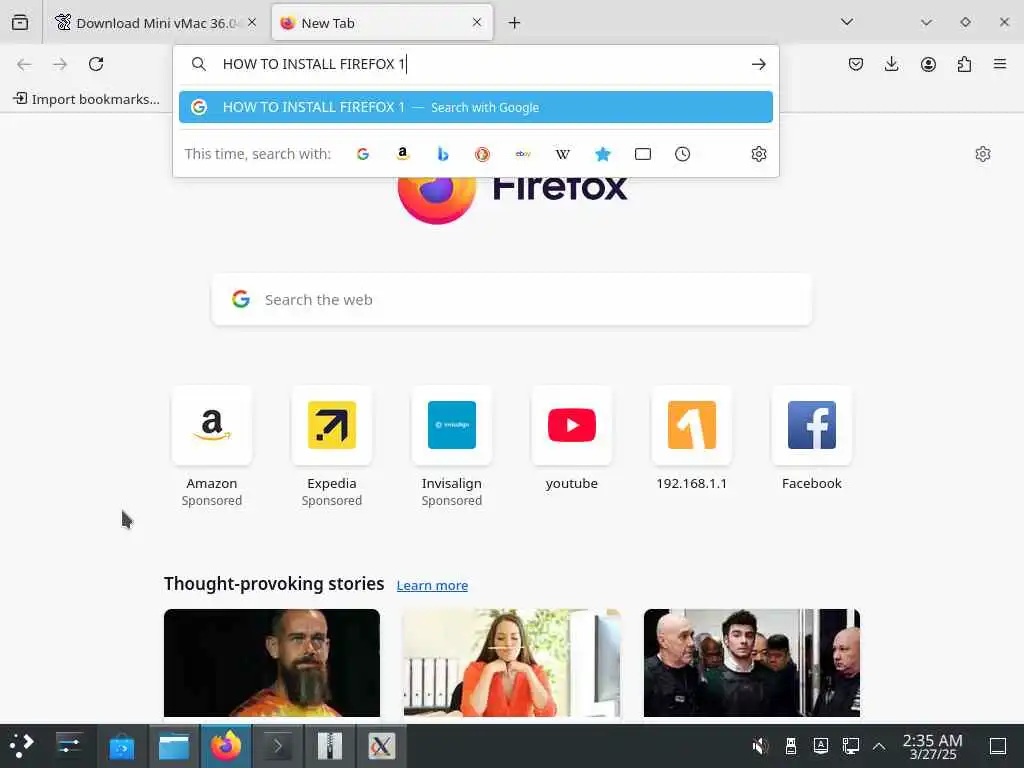Search this time with Bing

[x=443, y=154]
